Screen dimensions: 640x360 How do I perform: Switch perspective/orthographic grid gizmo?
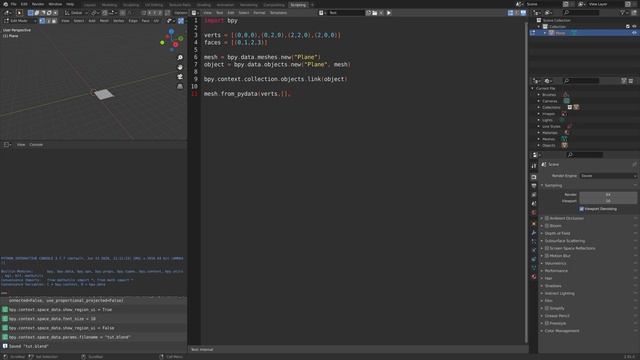click(x=180, y=86)
